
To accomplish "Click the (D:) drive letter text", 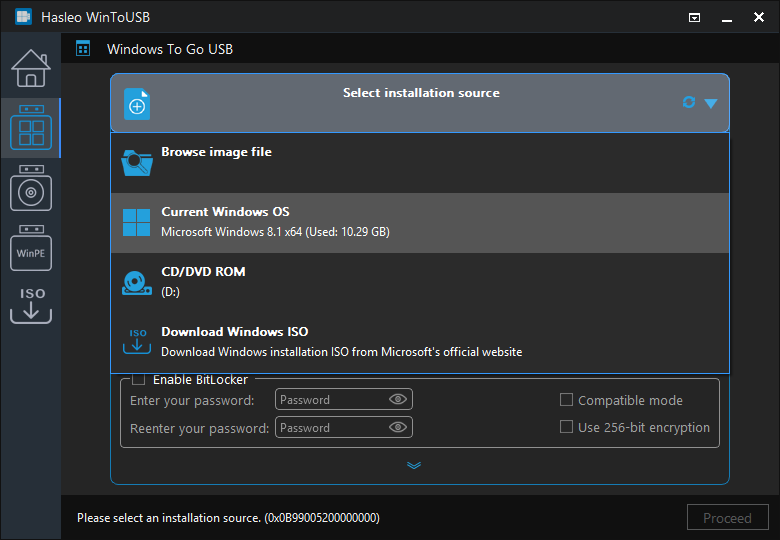I will click(x=170, y=292).
